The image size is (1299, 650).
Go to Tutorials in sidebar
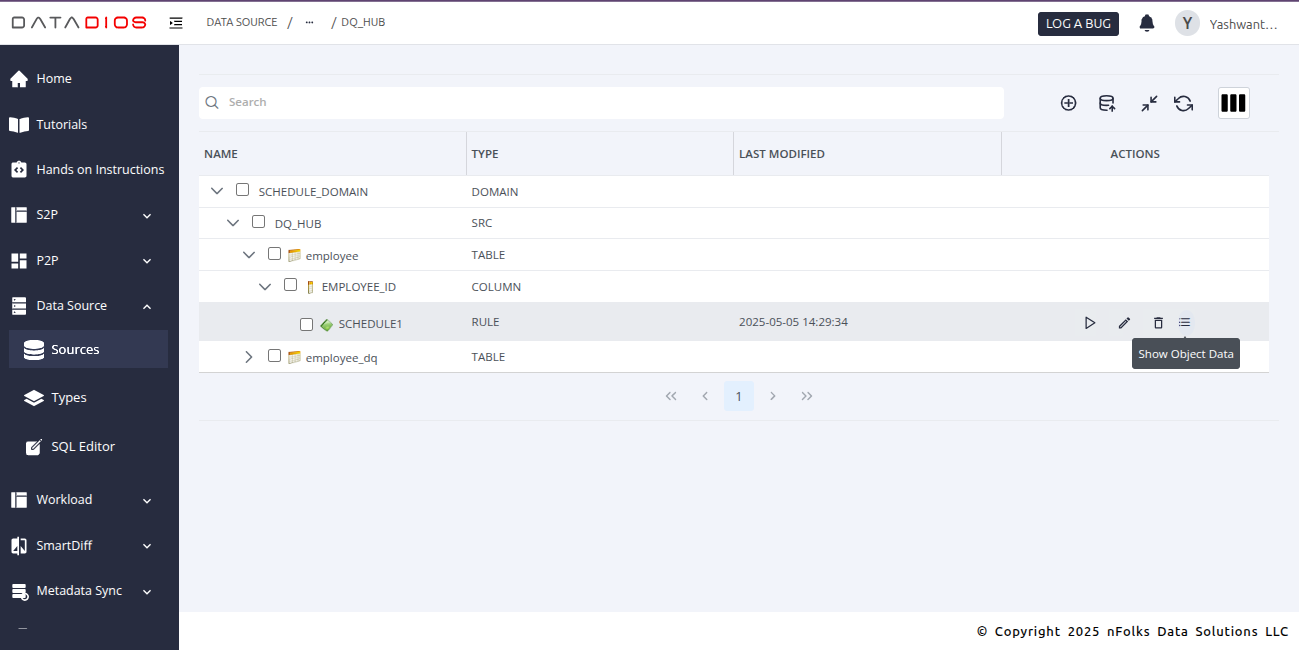62,125
